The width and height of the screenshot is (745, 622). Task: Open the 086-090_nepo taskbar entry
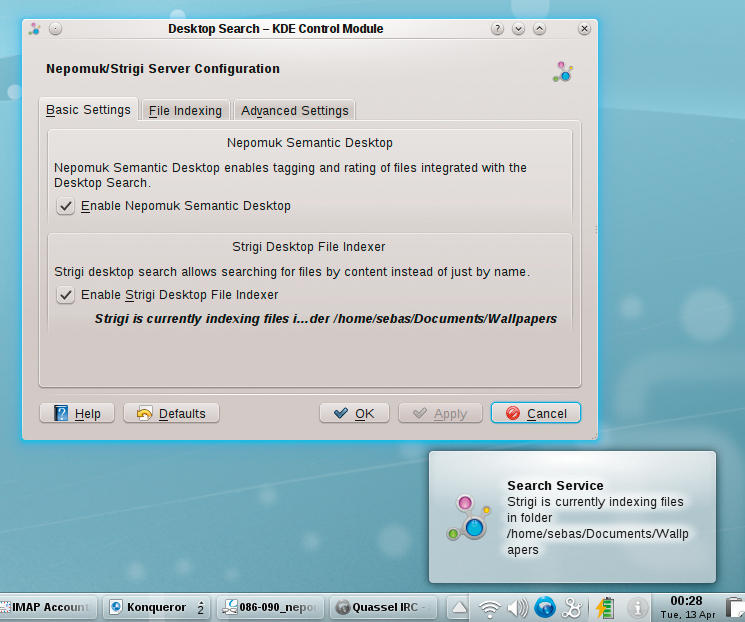[x=270, y=607]
